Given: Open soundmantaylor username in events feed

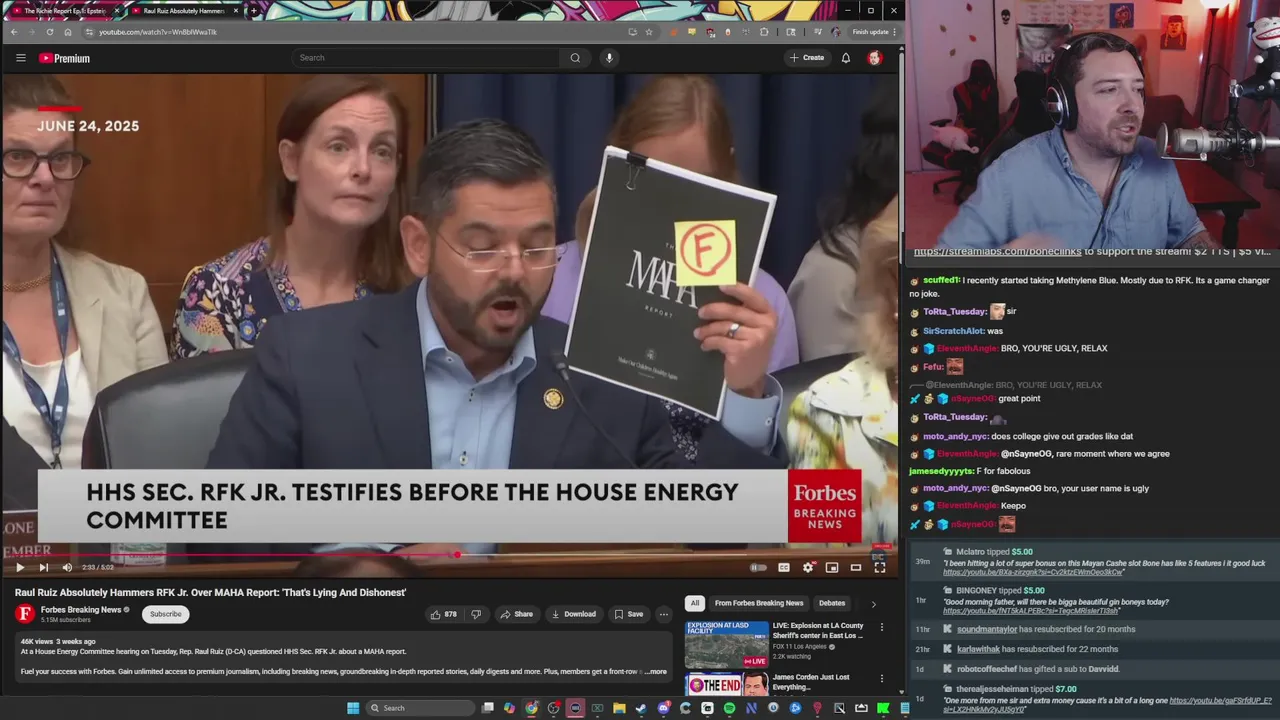Looking at the screenshot, I should (x=986, y=629).
